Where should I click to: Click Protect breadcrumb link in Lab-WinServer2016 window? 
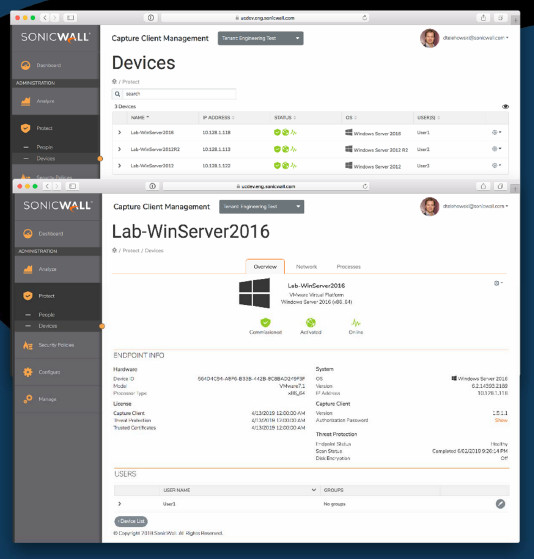[131, 251]
